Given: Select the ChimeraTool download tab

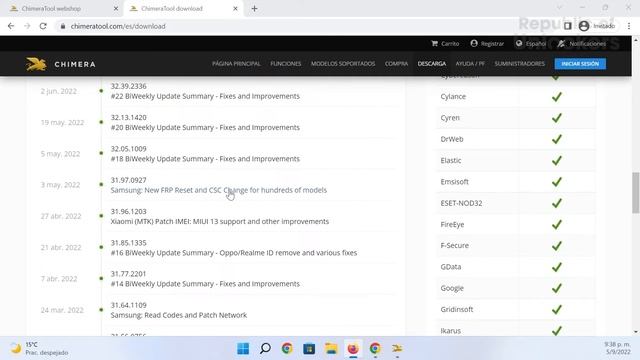Looking at the screenshot, I should point(184,9).
